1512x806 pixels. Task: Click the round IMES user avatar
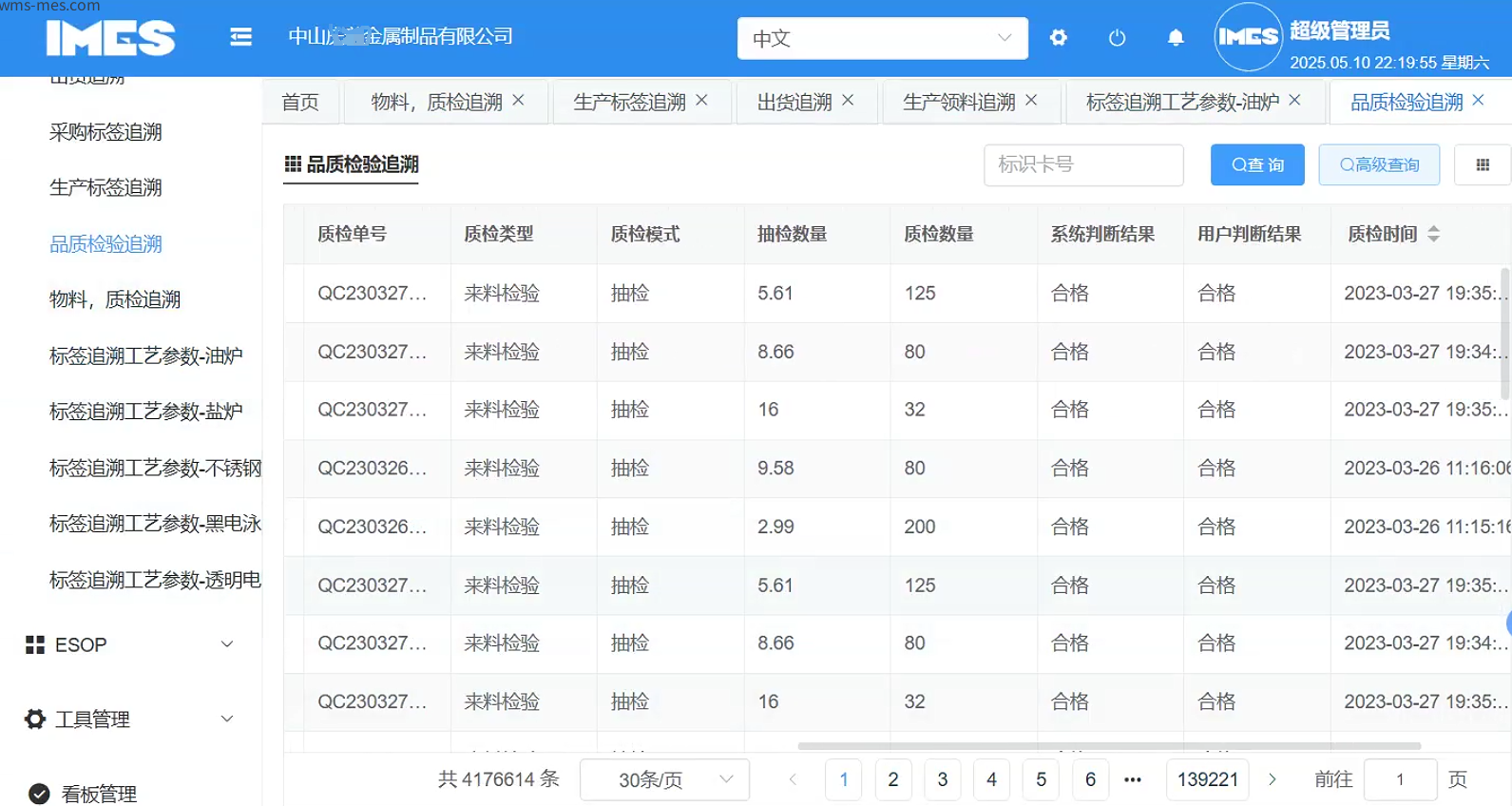[1249, 37]
